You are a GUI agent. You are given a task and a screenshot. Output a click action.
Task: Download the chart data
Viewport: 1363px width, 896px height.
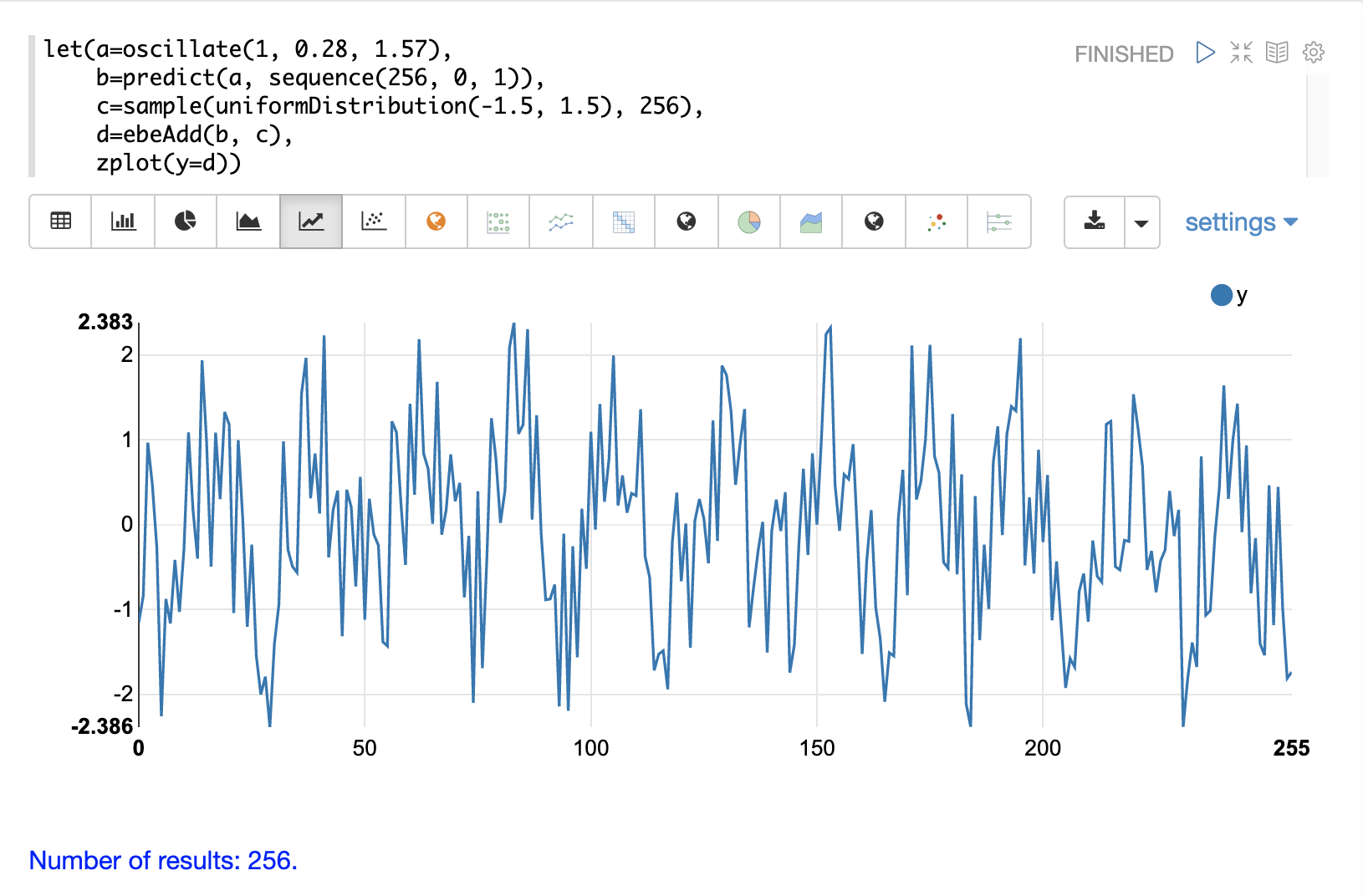point(1095,222)
